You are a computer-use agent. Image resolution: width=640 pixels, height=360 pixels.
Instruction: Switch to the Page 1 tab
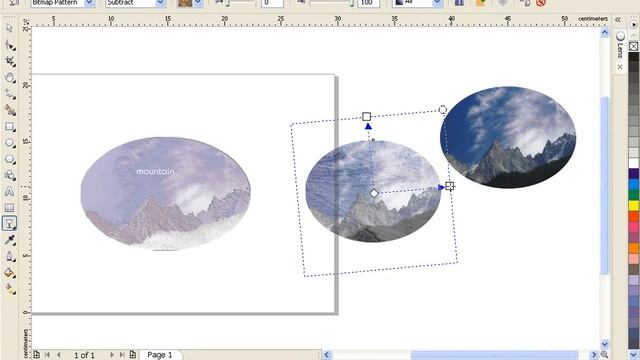(160, 355)
